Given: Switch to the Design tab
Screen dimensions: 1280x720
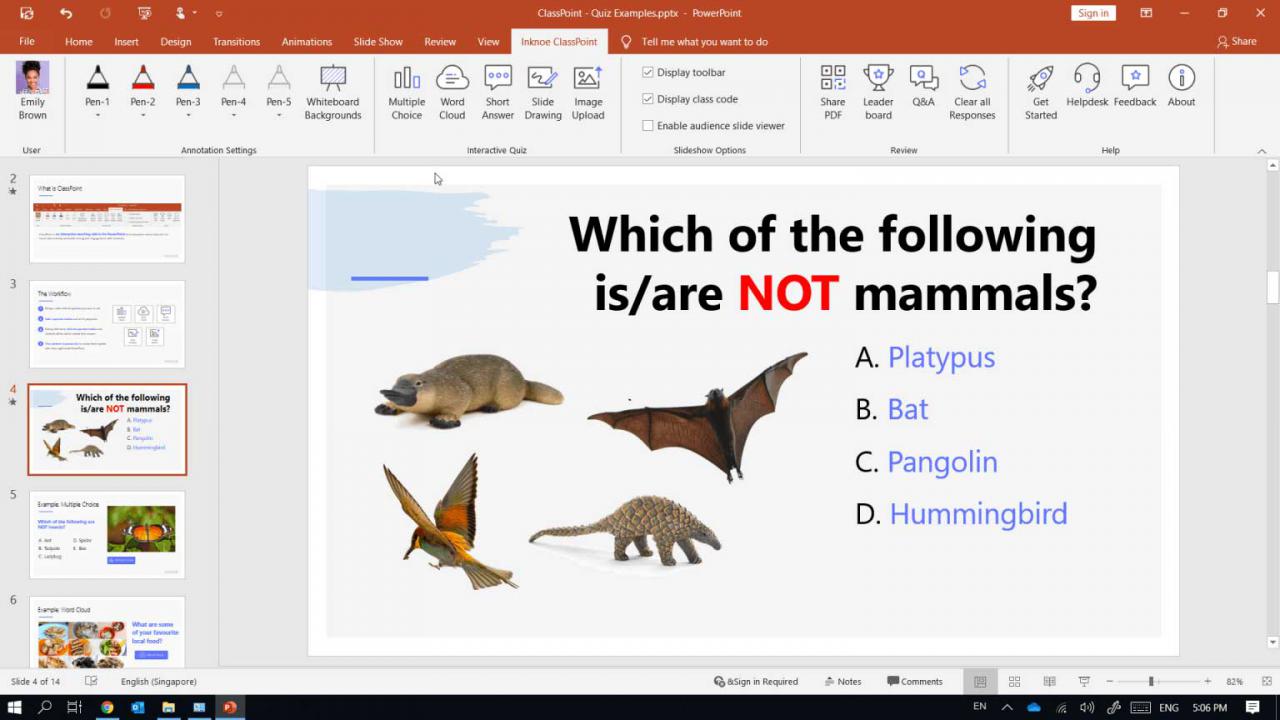Looking at the screenshot, I should pos(176,42).
